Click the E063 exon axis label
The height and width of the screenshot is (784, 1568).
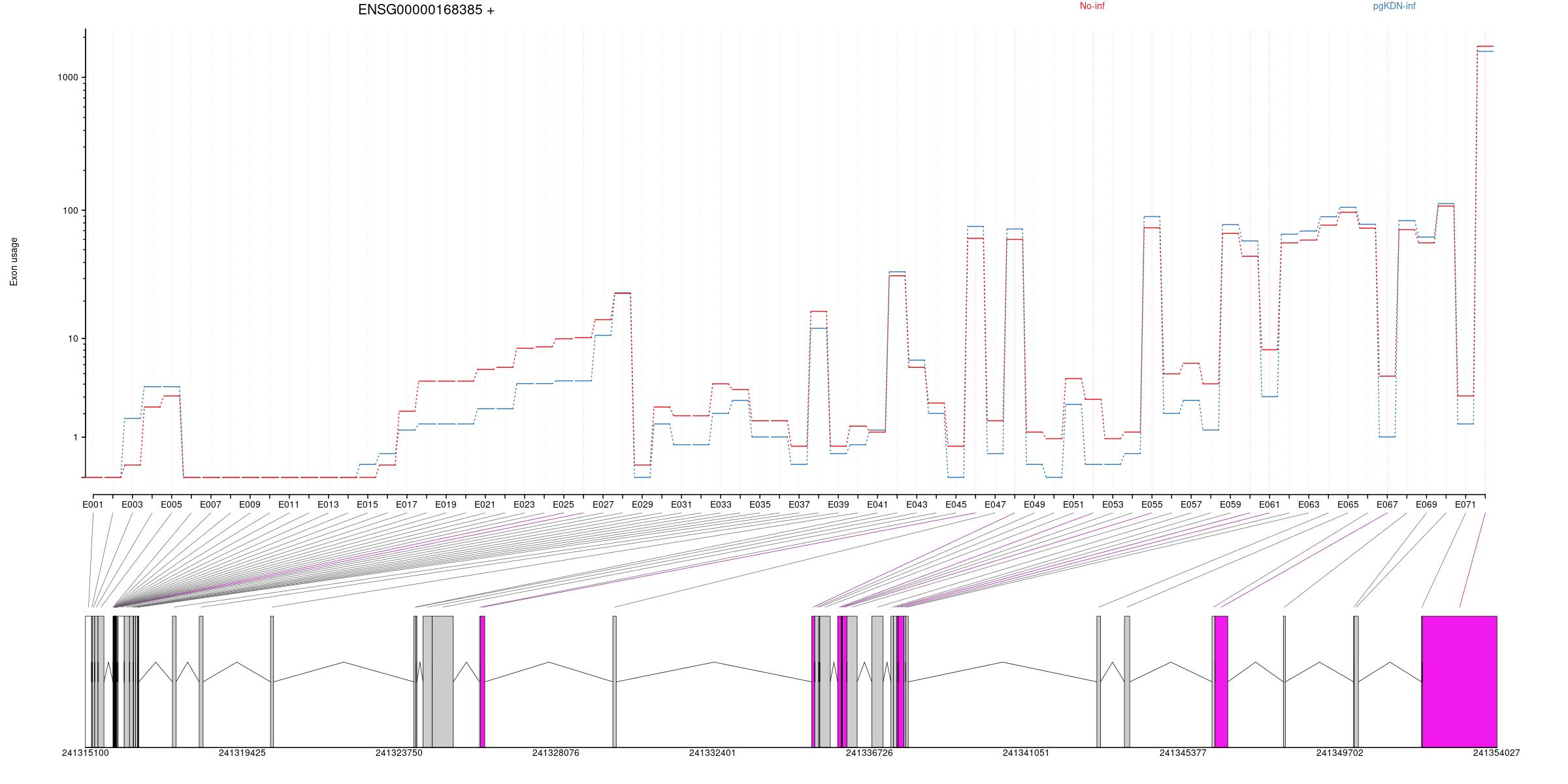pos(1309,504)
